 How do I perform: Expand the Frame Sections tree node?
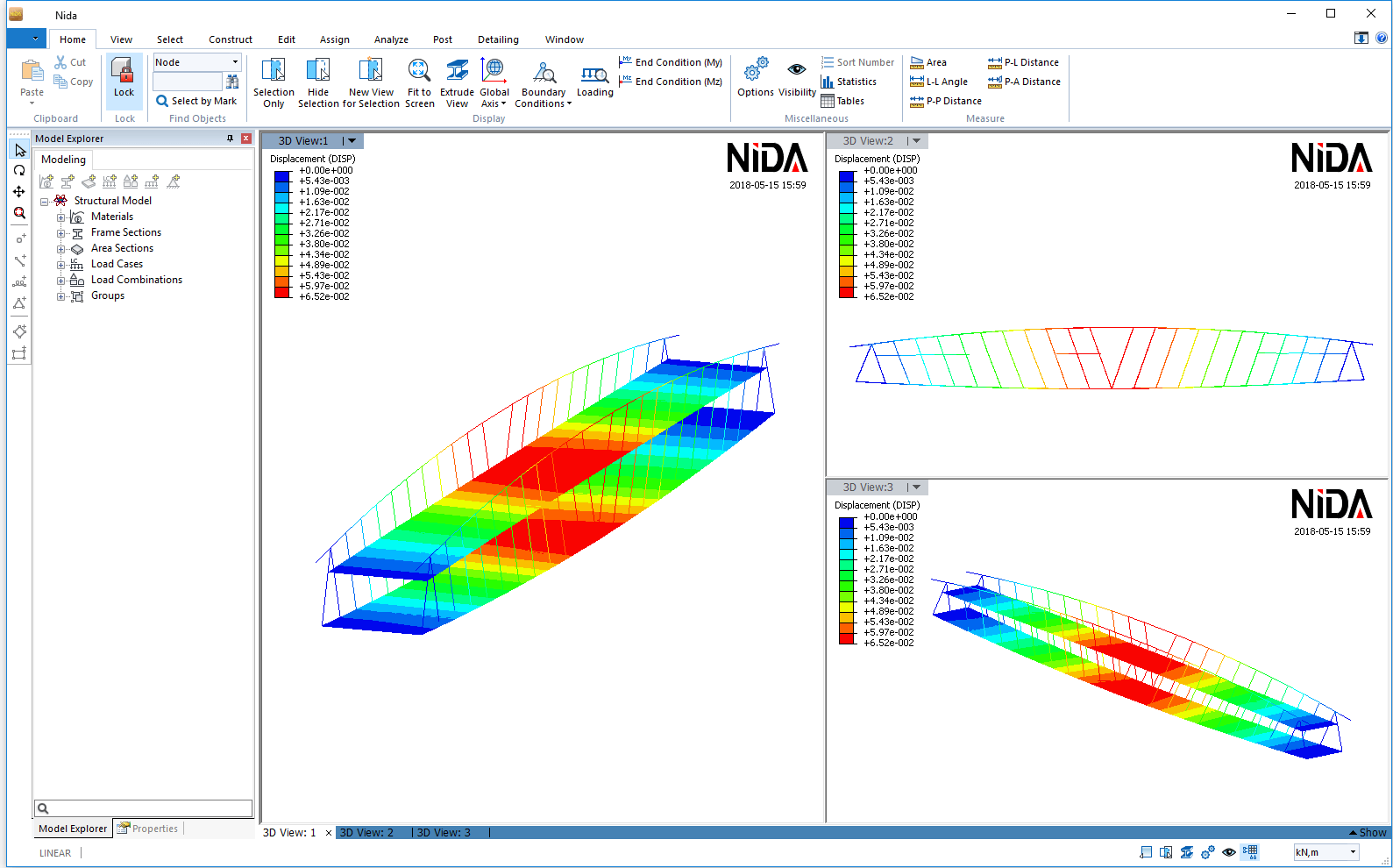[61, 233]
